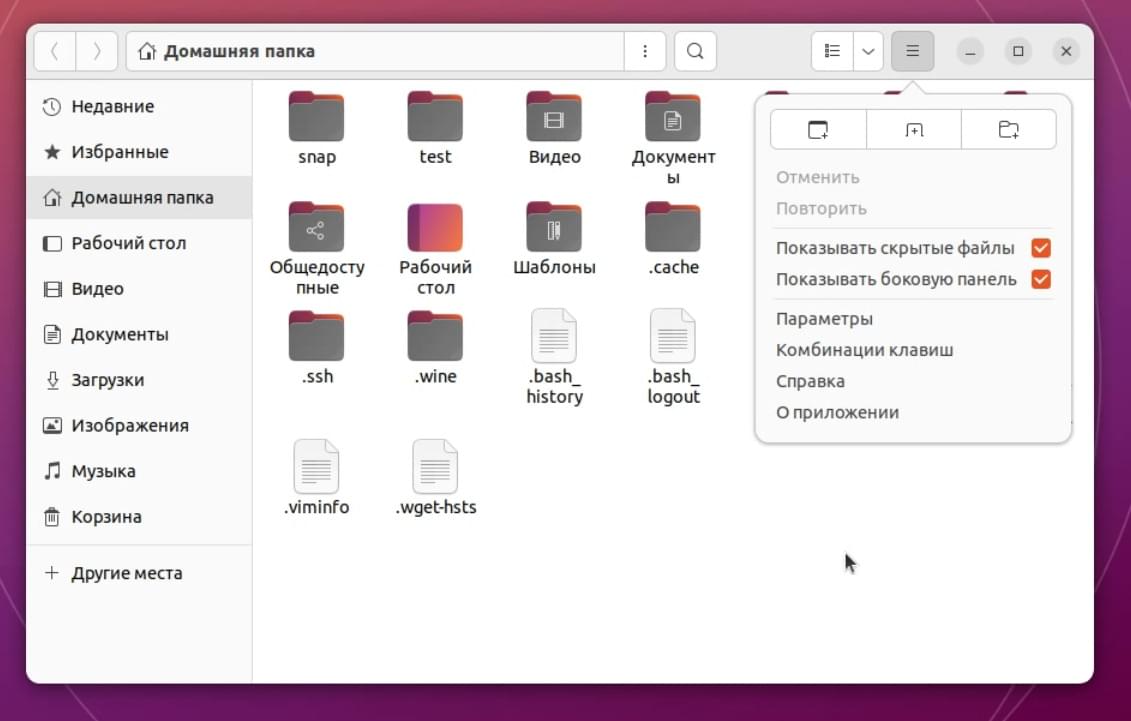Image resolution: width=1131 pixels, height=721 pixels.
Task: Open a new window from popover
Action: point(818,130)
